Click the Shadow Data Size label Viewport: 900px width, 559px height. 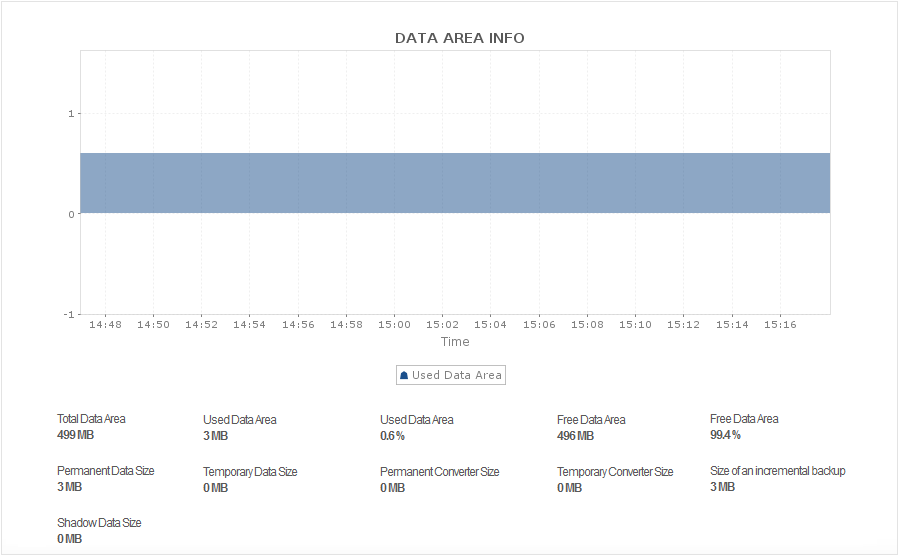[x=99, y=523]
